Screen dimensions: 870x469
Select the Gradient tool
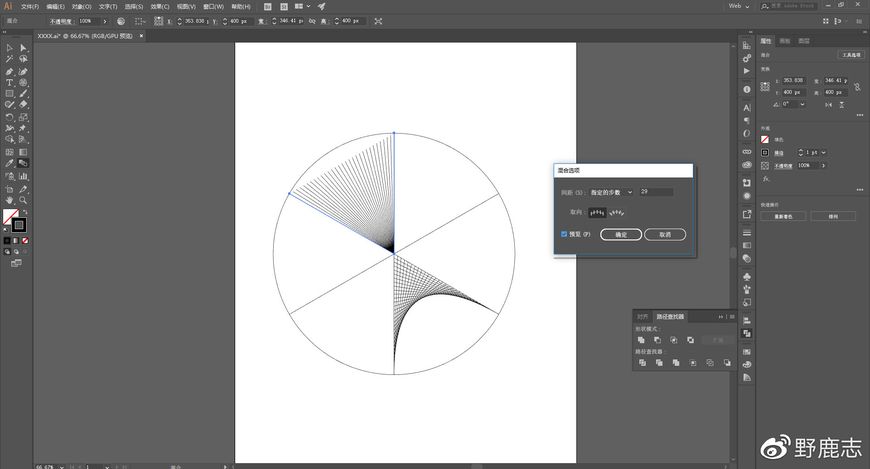tap(23, 152)
